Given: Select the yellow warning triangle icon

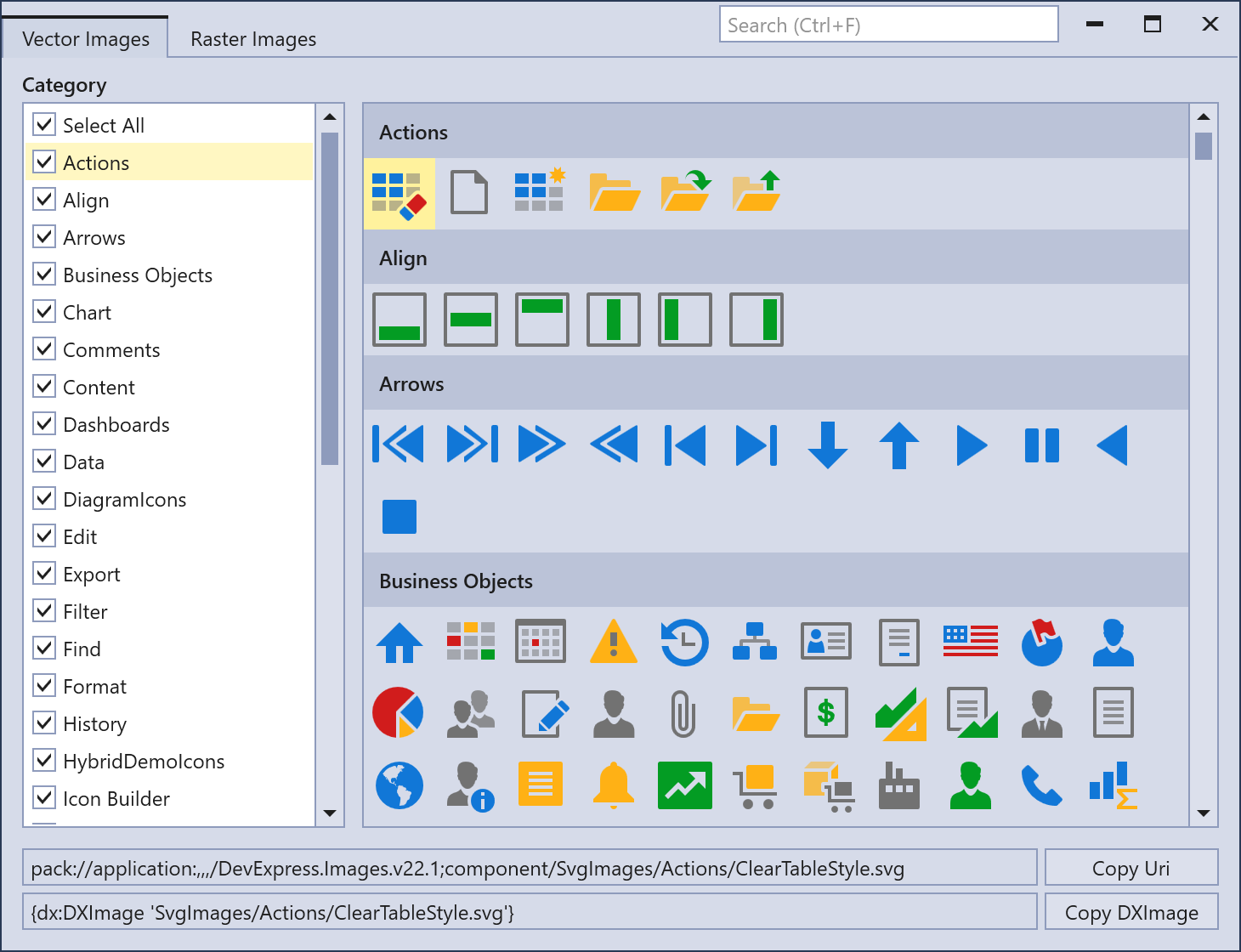Looking at the screenshot, I should 613,642.
